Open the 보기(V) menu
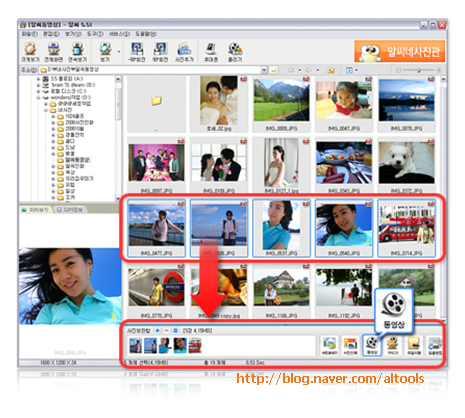The width and height of the screenshot is (465, 418). click(73, 34)
